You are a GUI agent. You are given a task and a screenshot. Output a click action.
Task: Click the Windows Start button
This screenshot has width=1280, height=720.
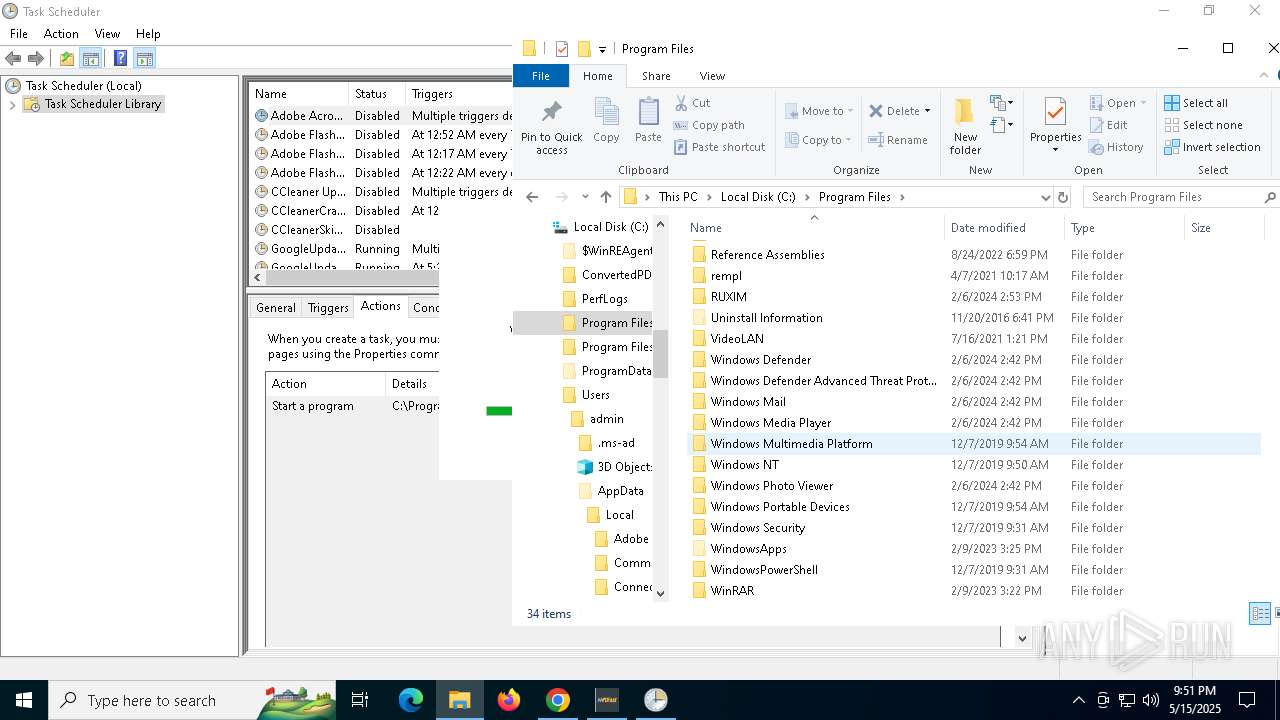24,700
